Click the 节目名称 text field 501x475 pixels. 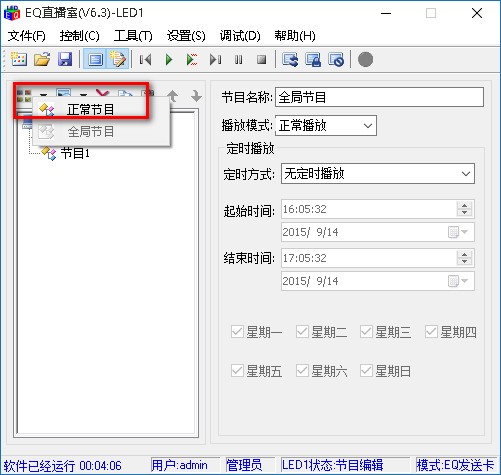point(379,97)
